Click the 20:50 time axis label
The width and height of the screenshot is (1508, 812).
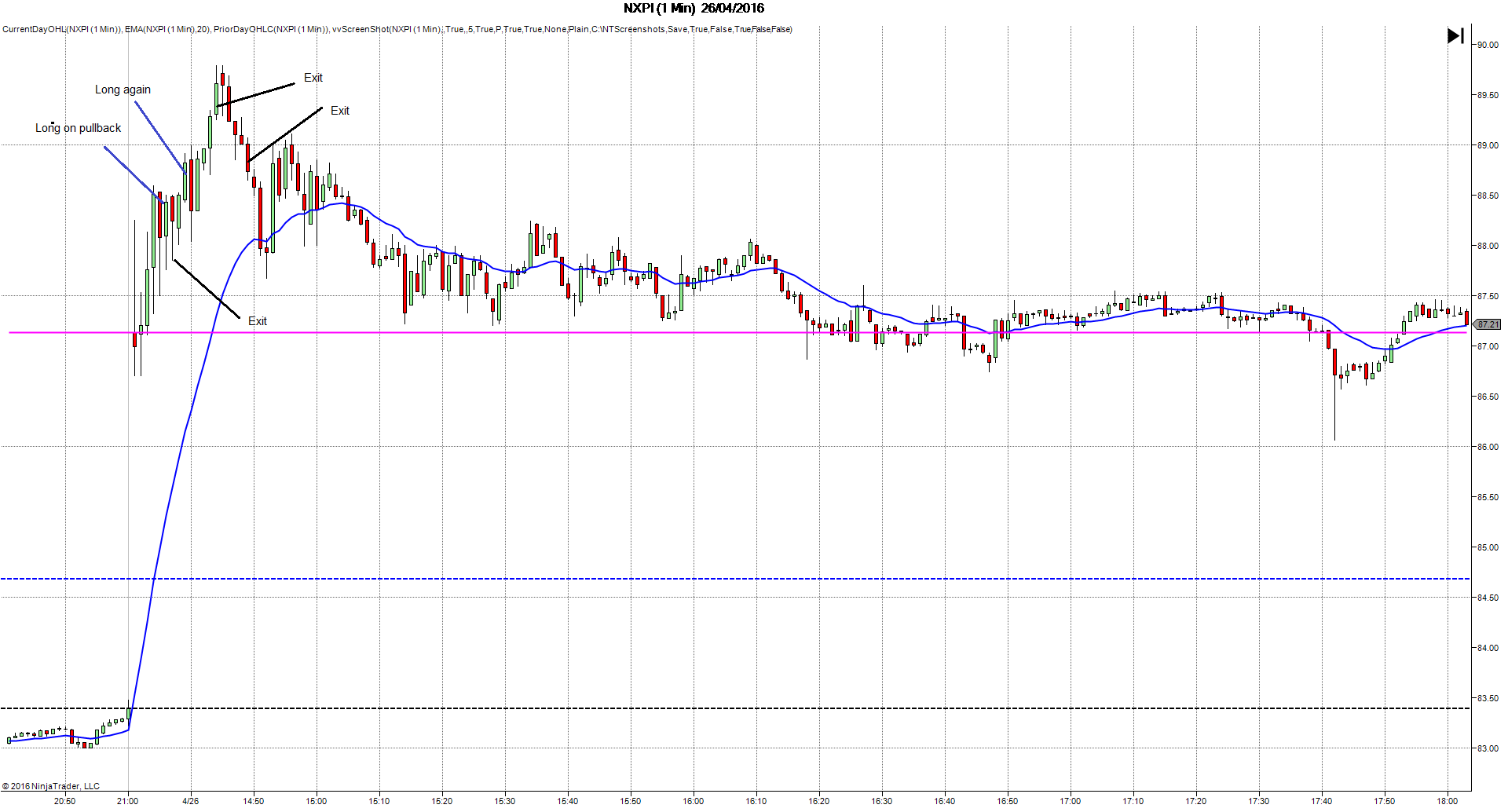point(65,801)
